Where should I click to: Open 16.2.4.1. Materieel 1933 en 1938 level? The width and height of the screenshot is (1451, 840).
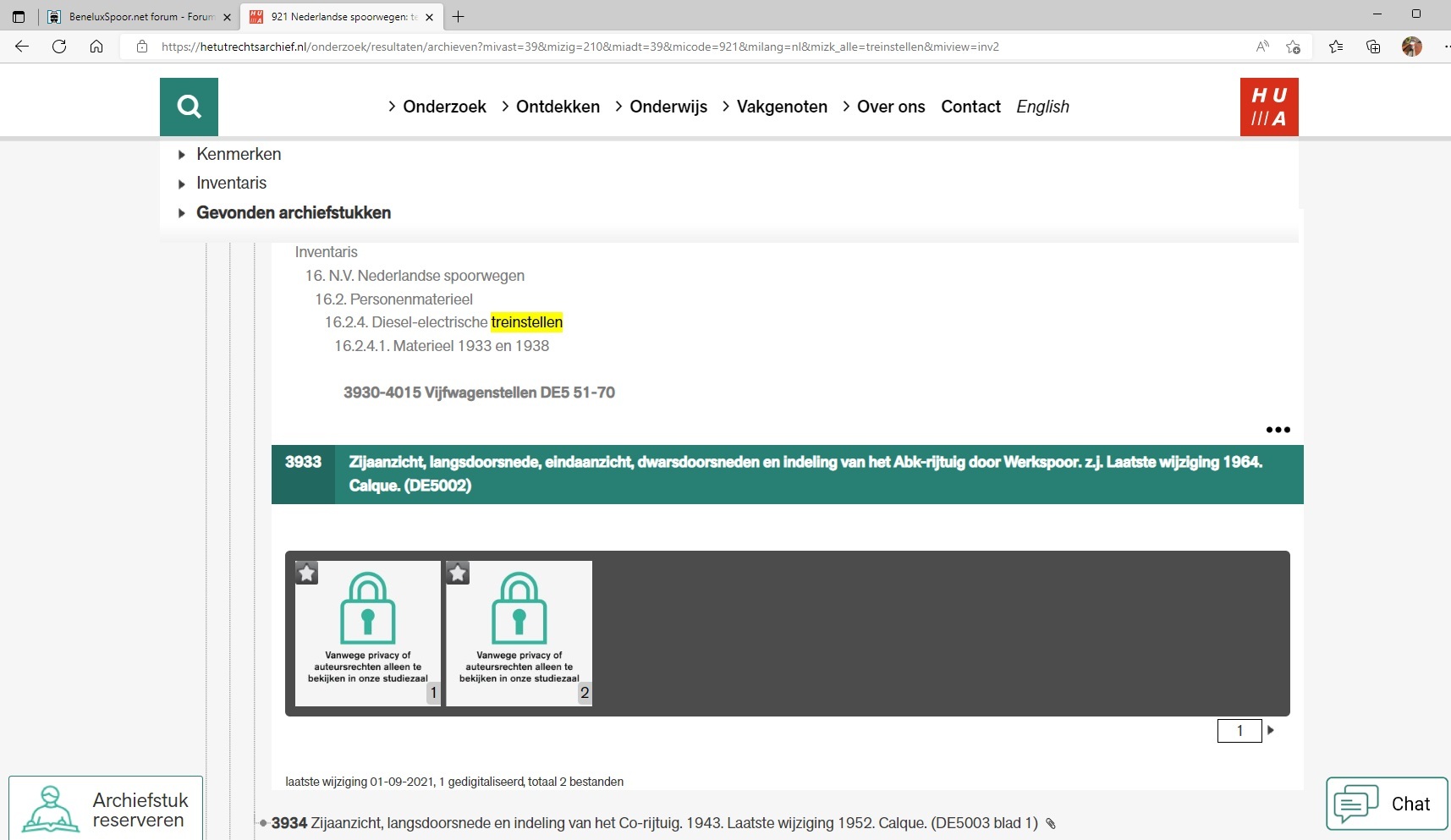(x=442, y=346)
